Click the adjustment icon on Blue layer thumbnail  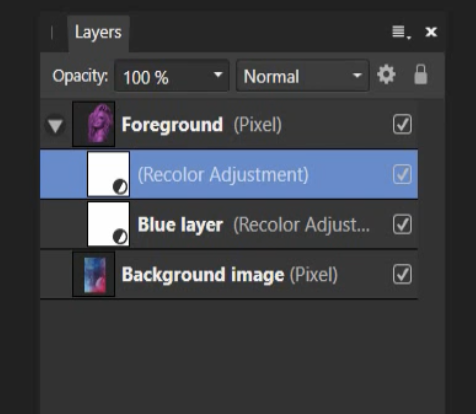tap(120, 237)
